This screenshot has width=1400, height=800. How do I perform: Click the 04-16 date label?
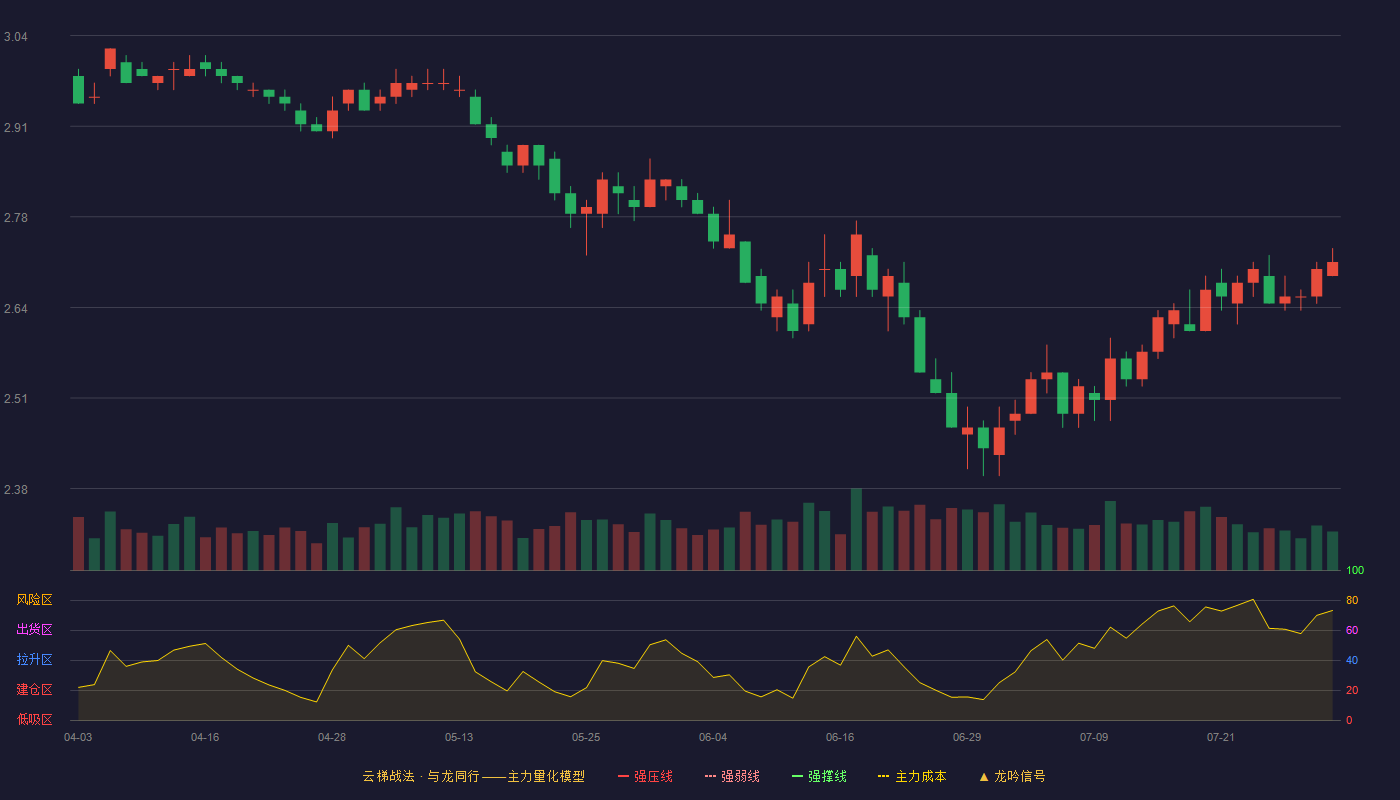tap(205, 737)
